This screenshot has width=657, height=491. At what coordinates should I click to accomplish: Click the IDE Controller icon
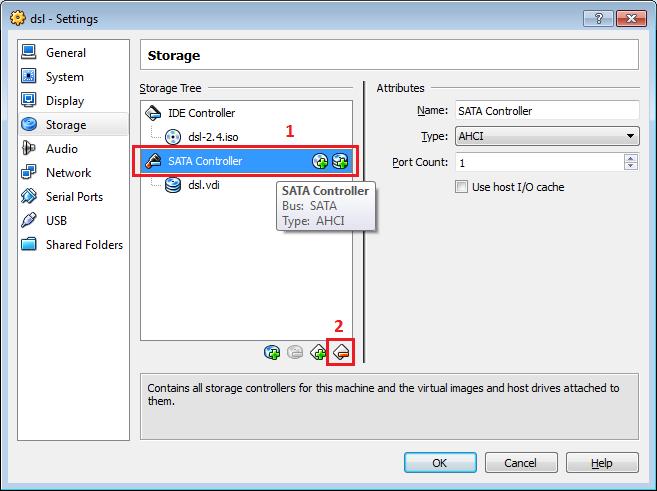coord(153,113)
